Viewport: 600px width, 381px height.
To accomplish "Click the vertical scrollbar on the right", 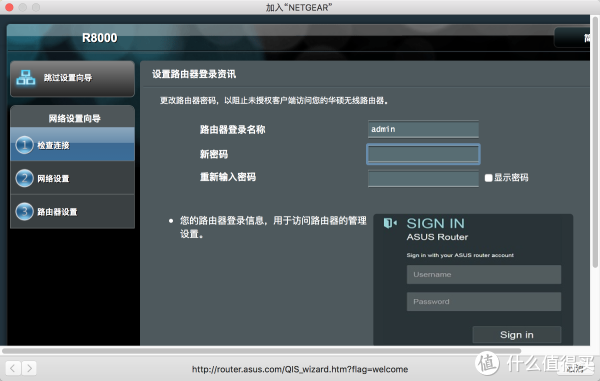I will [595, 142].
